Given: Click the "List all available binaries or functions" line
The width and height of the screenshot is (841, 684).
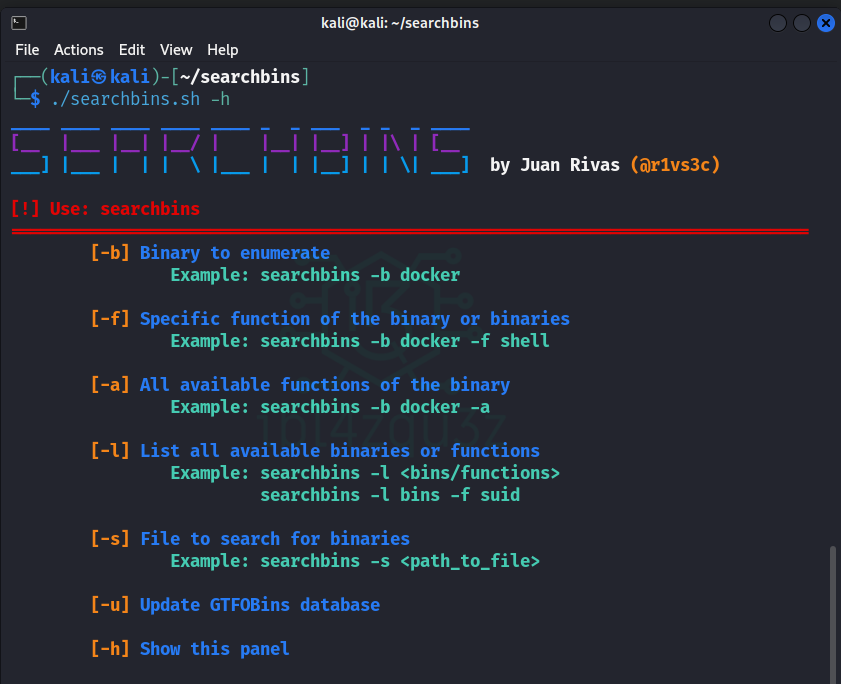Looking at the screenshot, I should 340,451.
